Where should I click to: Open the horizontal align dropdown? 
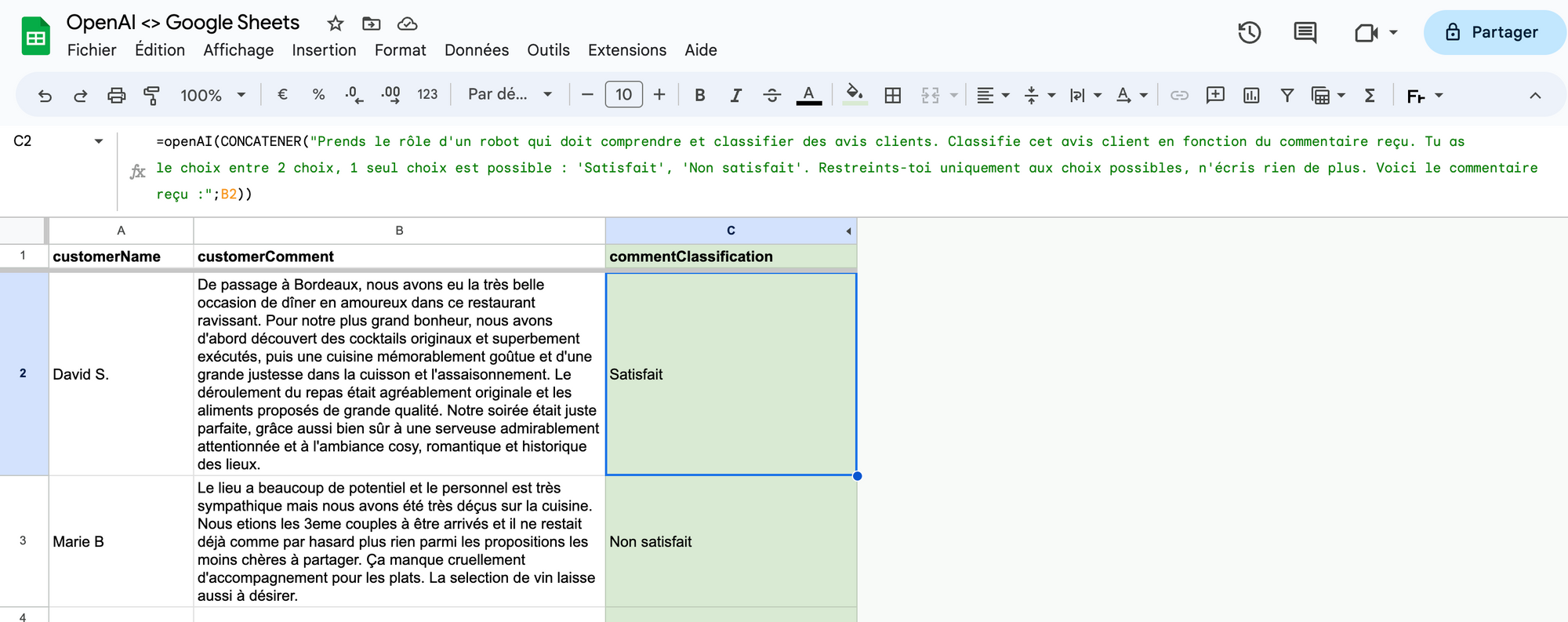pyautogui.click(x=993, y=96)
